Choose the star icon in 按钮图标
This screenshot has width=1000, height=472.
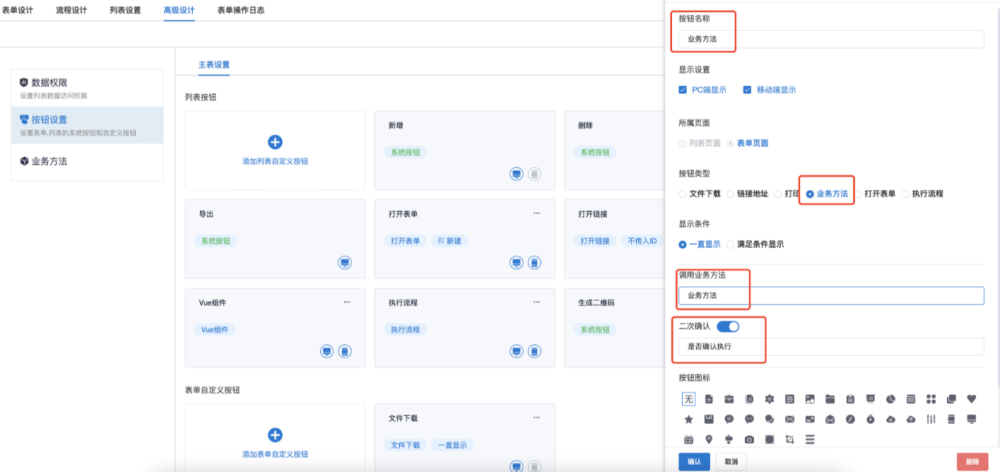688,418
